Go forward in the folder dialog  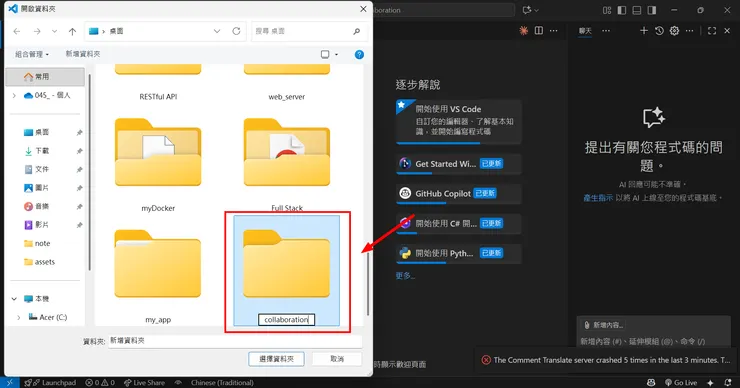[x=37, y=31]
